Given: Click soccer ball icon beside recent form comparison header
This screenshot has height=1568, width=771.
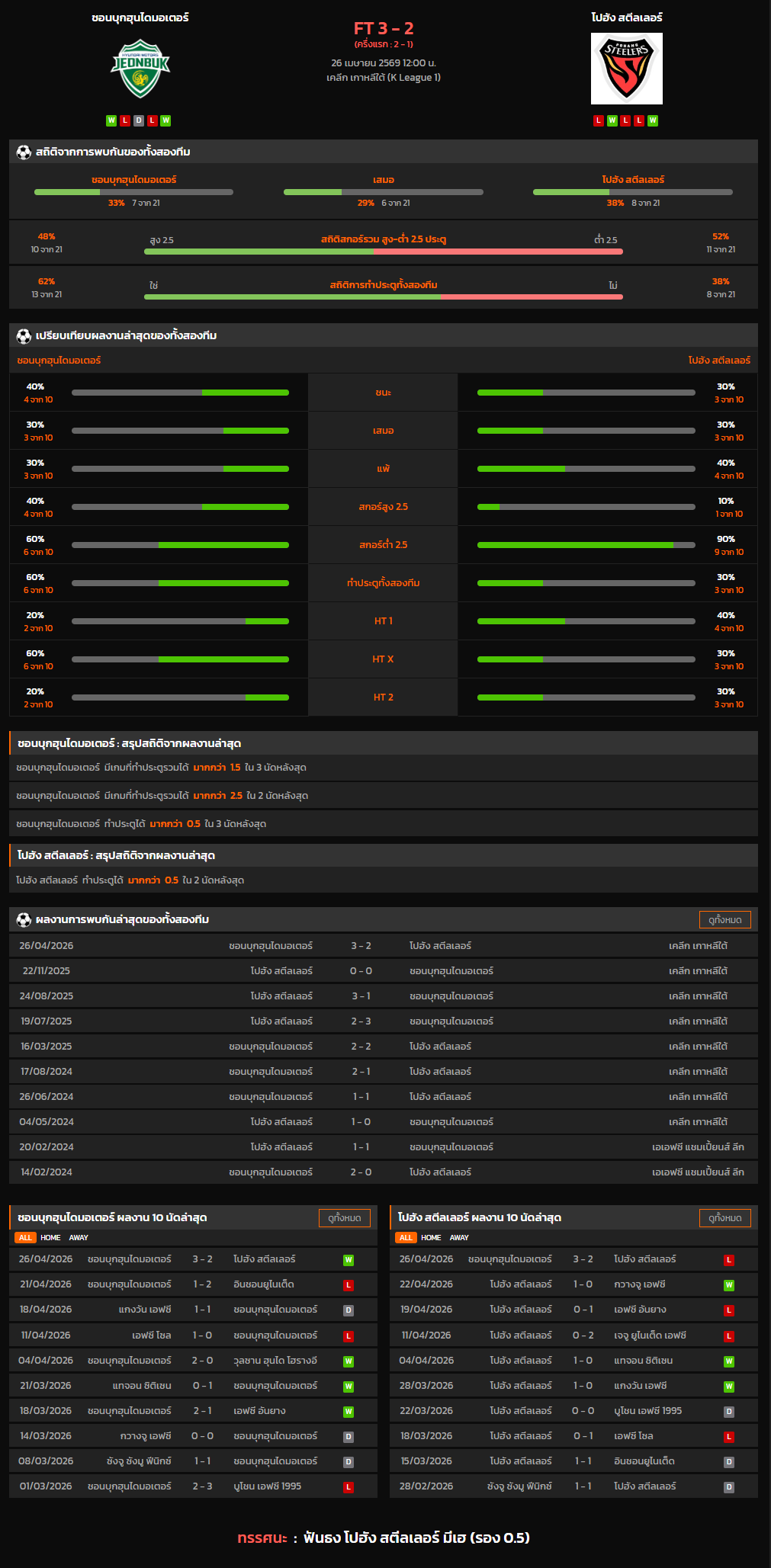Looking at the screenshot, I should click(x=24, y=335).
